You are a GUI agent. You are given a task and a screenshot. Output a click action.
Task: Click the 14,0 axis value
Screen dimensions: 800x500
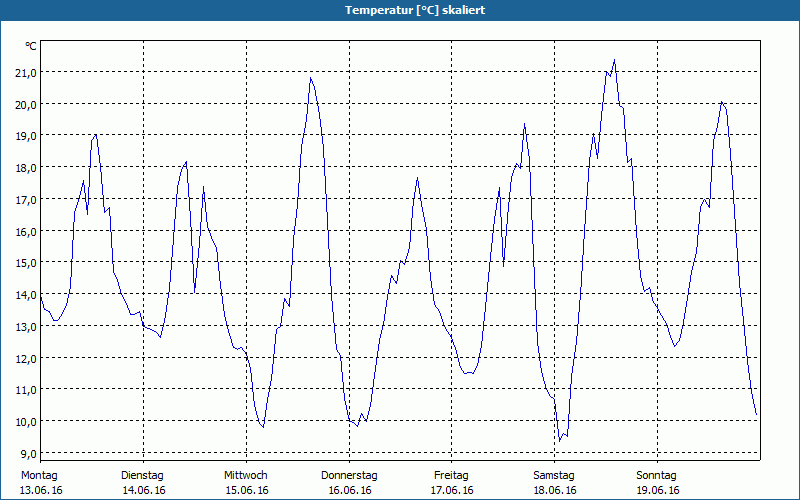[26, 295]
